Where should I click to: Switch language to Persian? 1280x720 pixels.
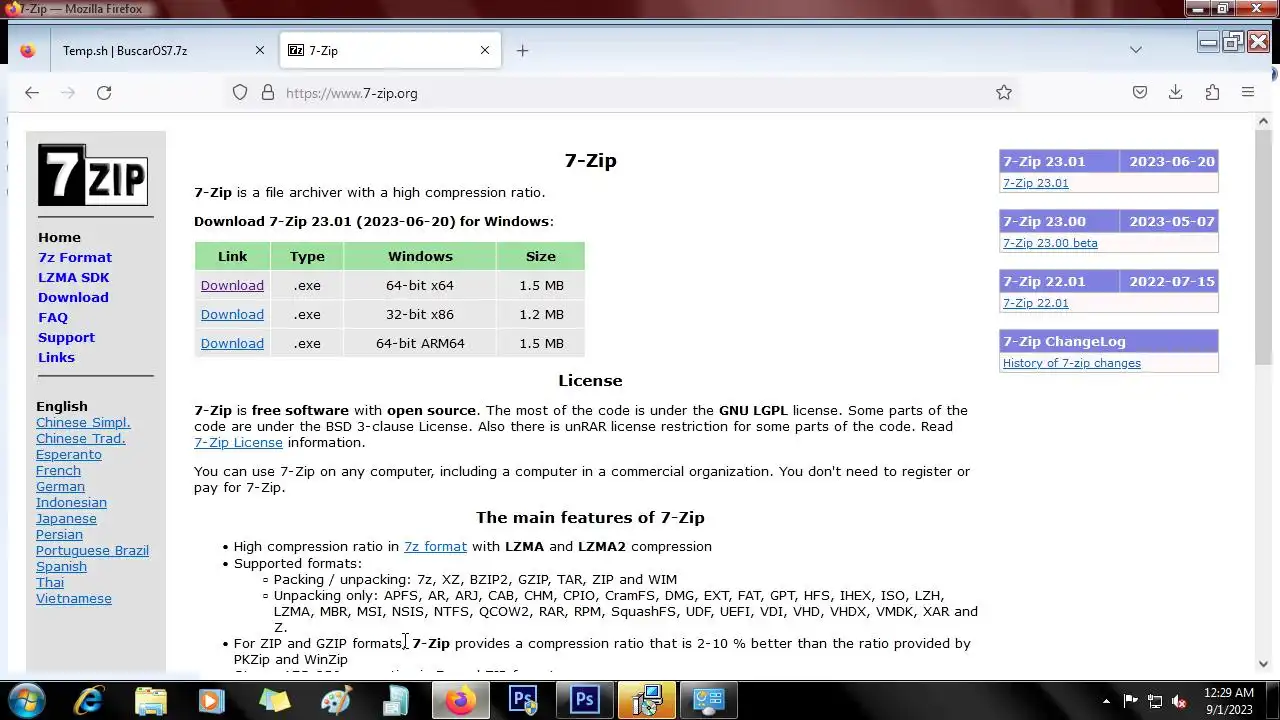(x=59, y=535)
